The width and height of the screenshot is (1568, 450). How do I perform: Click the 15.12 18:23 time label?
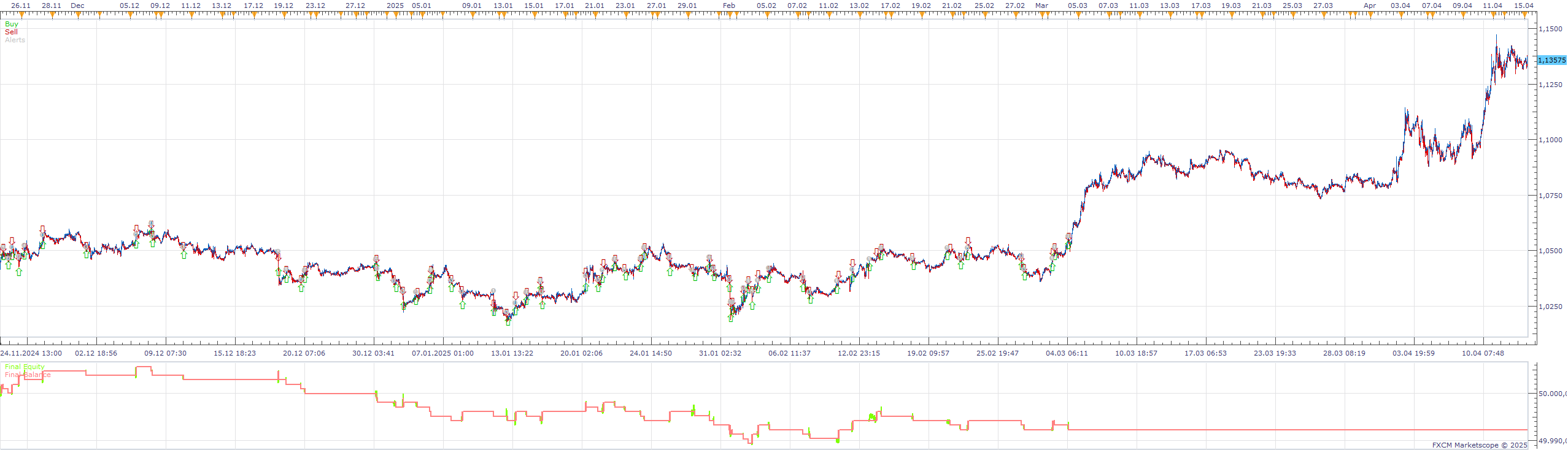tap(234, 353)
